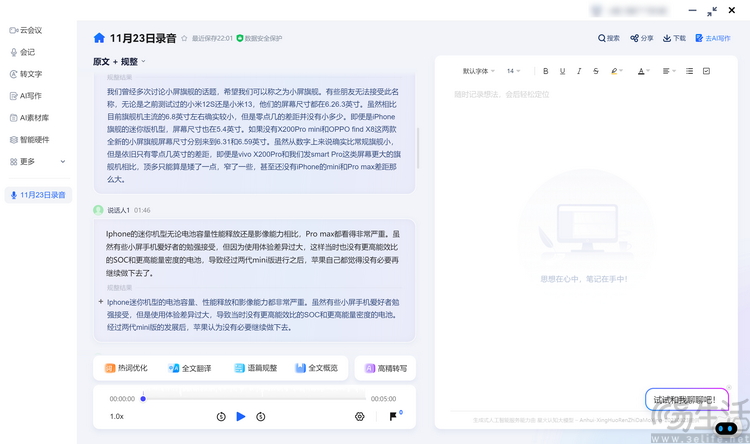Open the text alignment dropdown

coord(669,71)
